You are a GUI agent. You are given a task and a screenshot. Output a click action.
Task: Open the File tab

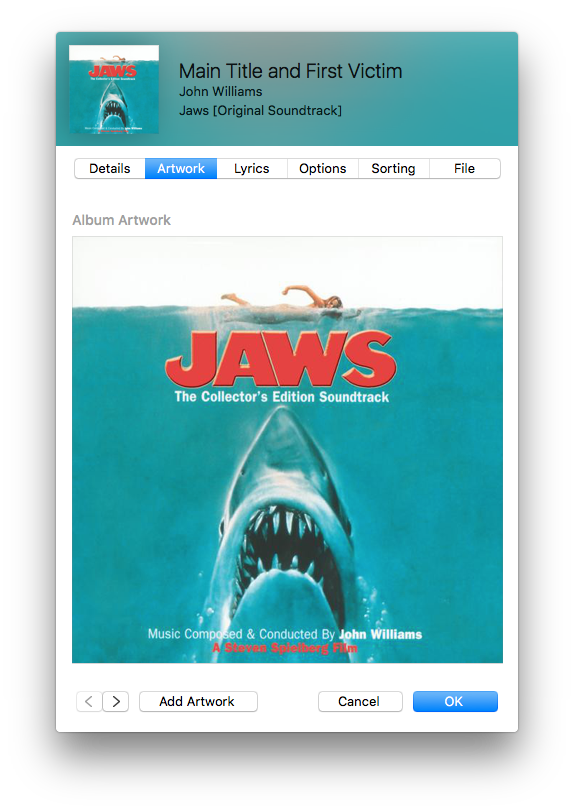point(465,168)
